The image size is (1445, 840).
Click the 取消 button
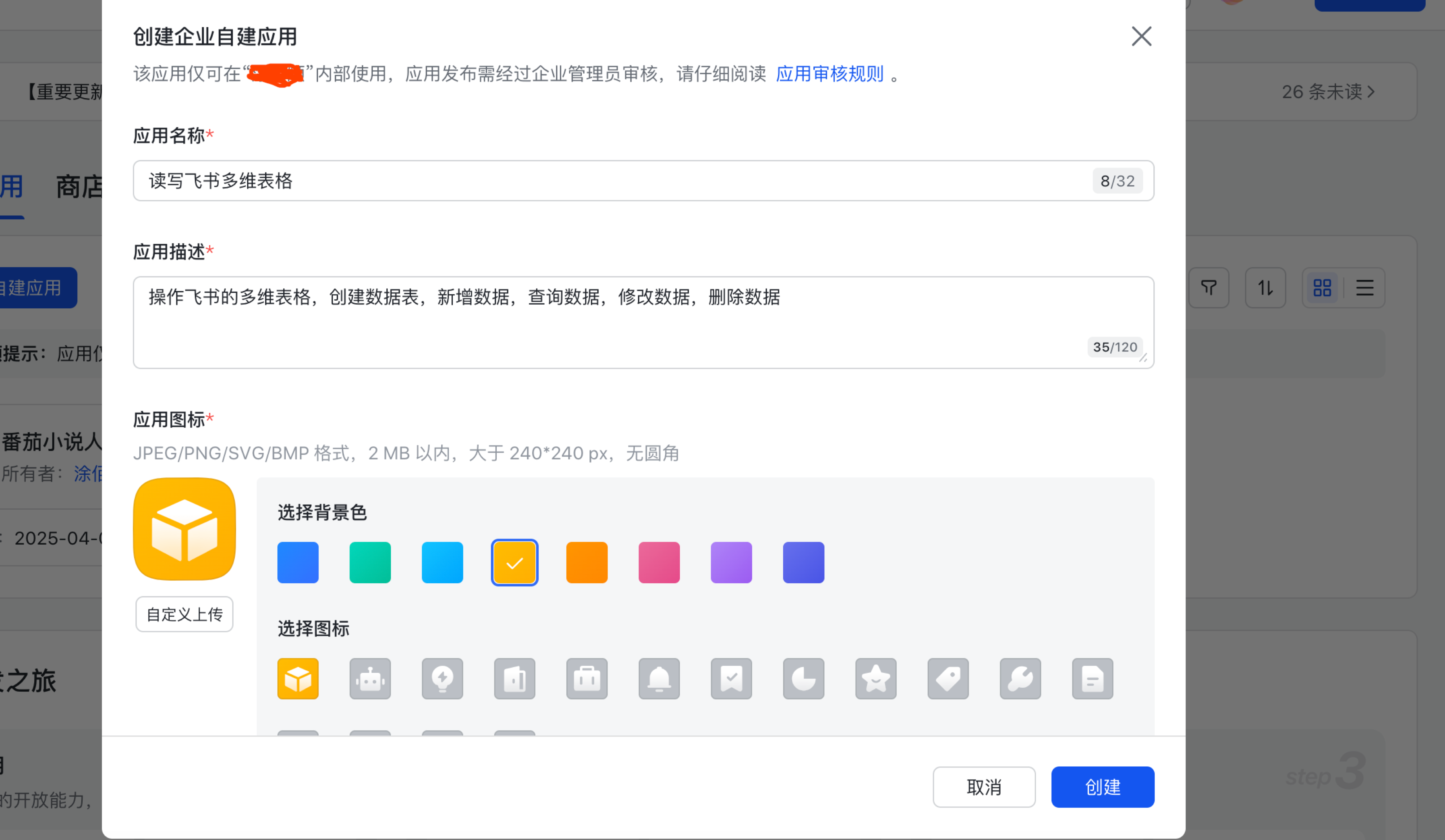[x=983, y=787]
